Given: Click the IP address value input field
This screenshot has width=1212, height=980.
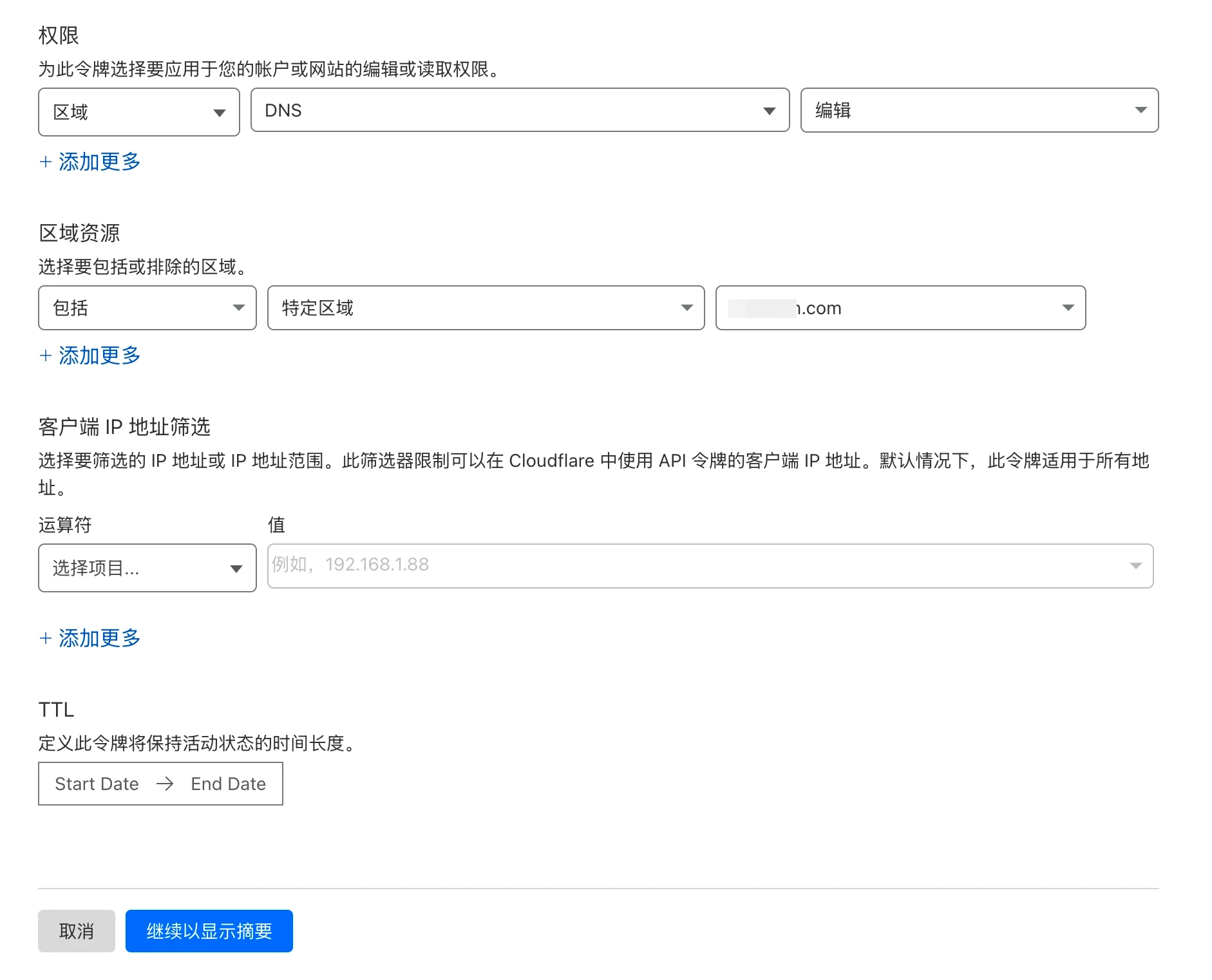Looking at the screenshot, I should point(696,565).
